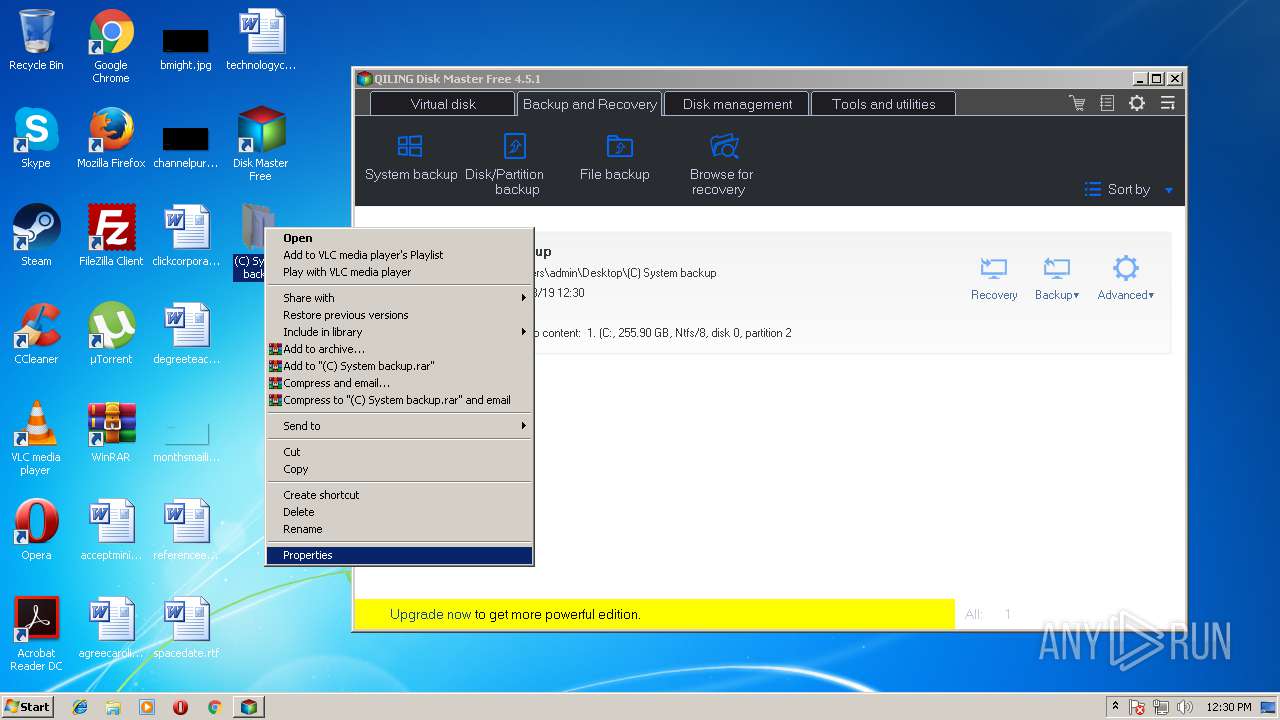Select the Steam desktop shortcut
The width and height of the screenshot is (1280, 720).
pos(36,236)
